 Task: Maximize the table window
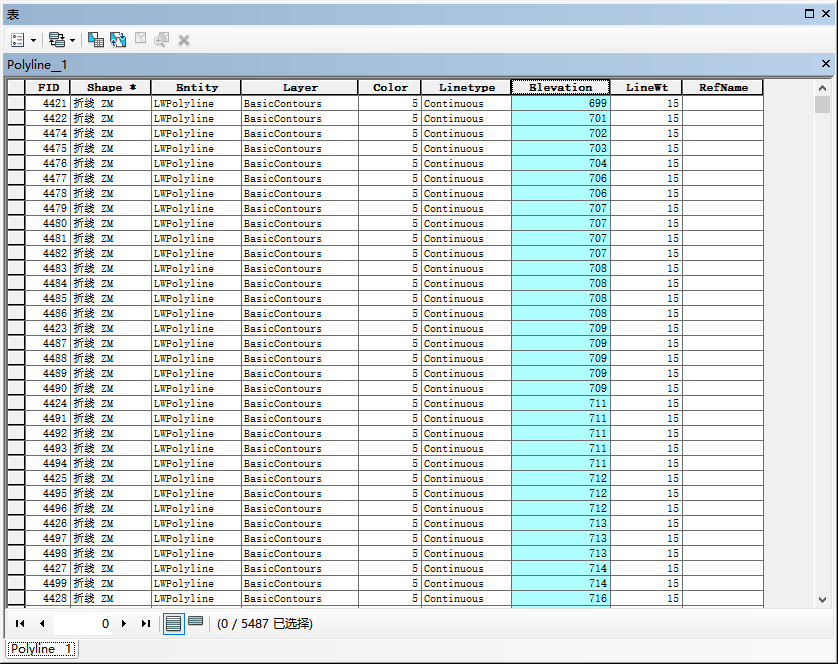coord(810,14)
